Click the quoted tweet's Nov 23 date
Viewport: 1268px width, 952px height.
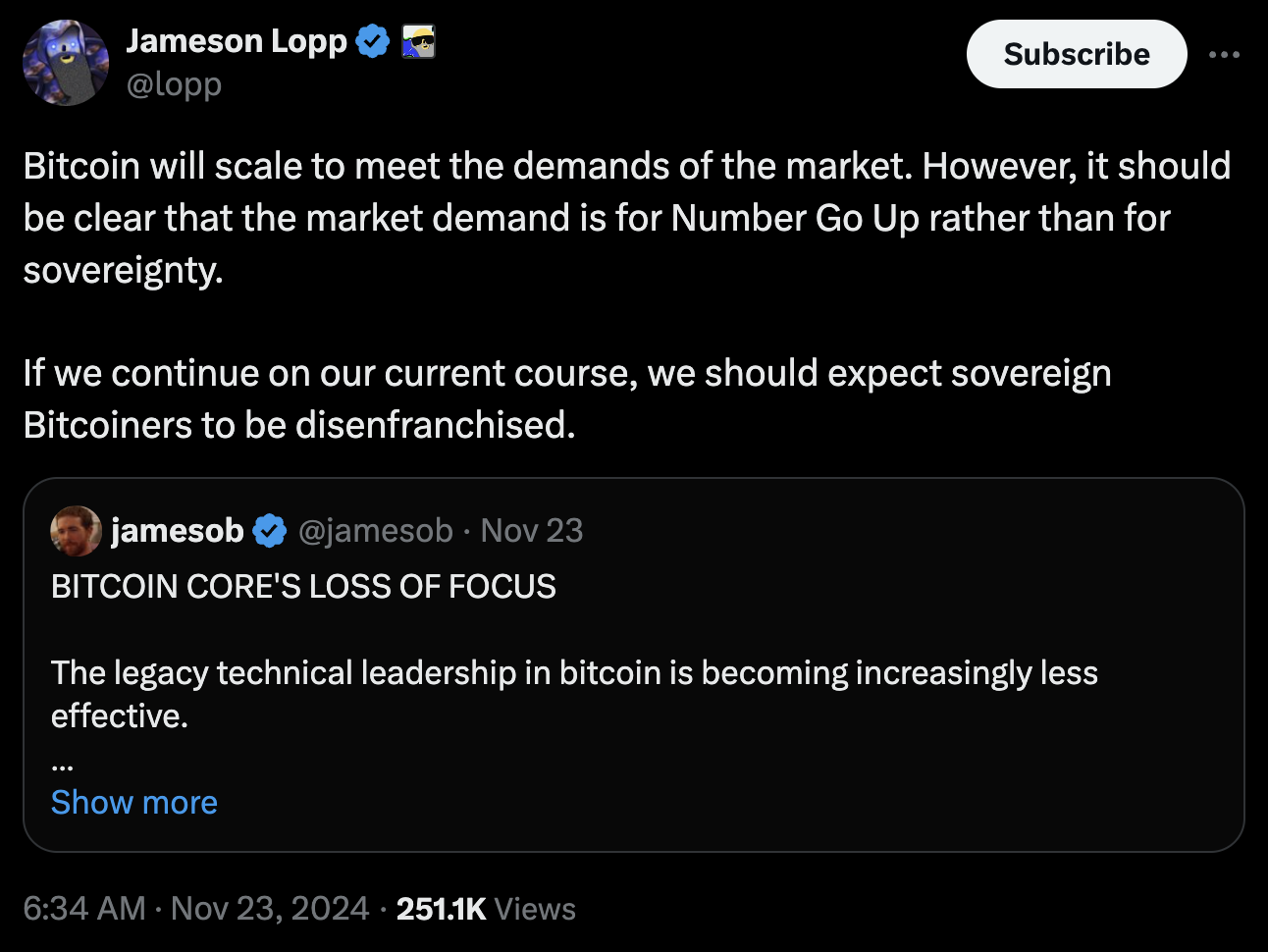coord(532,531)
